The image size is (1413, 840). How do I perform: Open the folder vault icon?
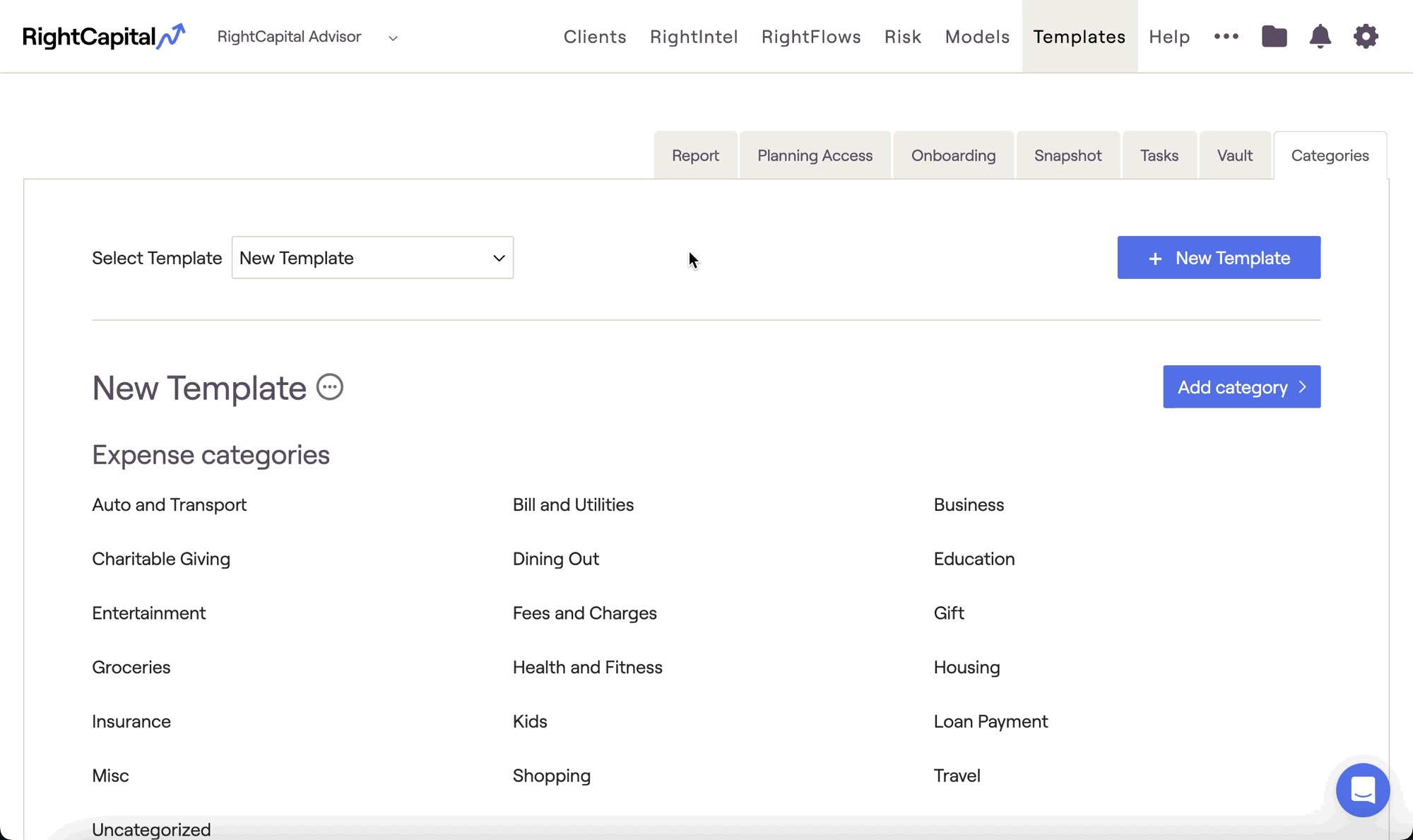click(x=1275, y=37)
